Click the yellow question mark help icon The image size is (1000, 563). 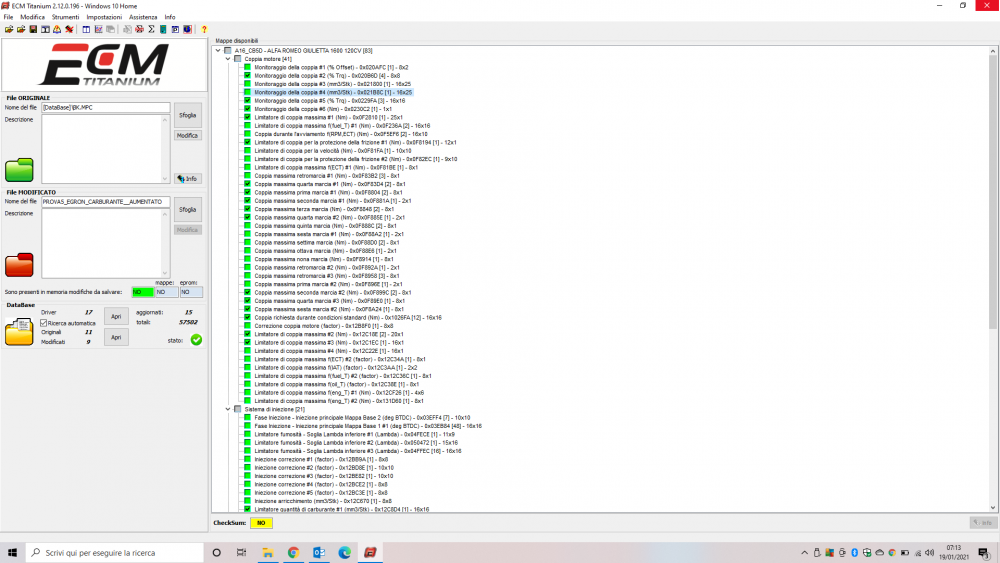point(204,29)
